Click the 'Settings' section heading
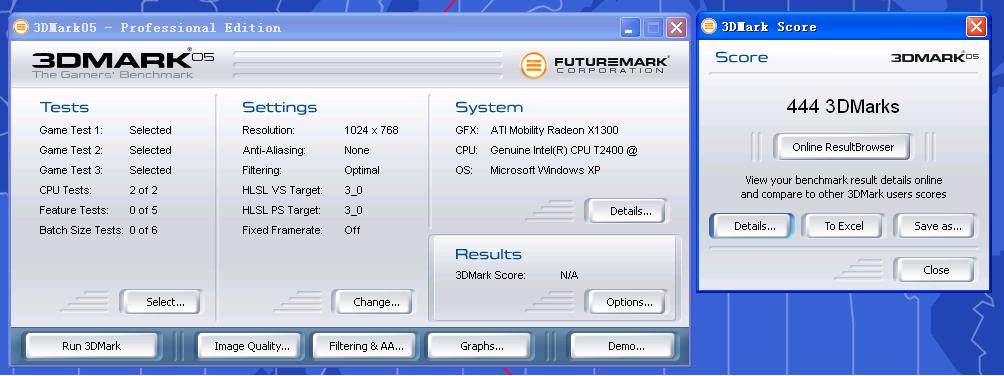Image resolution: width=1004 pixels, height=376 pixels. coord(279,107)
